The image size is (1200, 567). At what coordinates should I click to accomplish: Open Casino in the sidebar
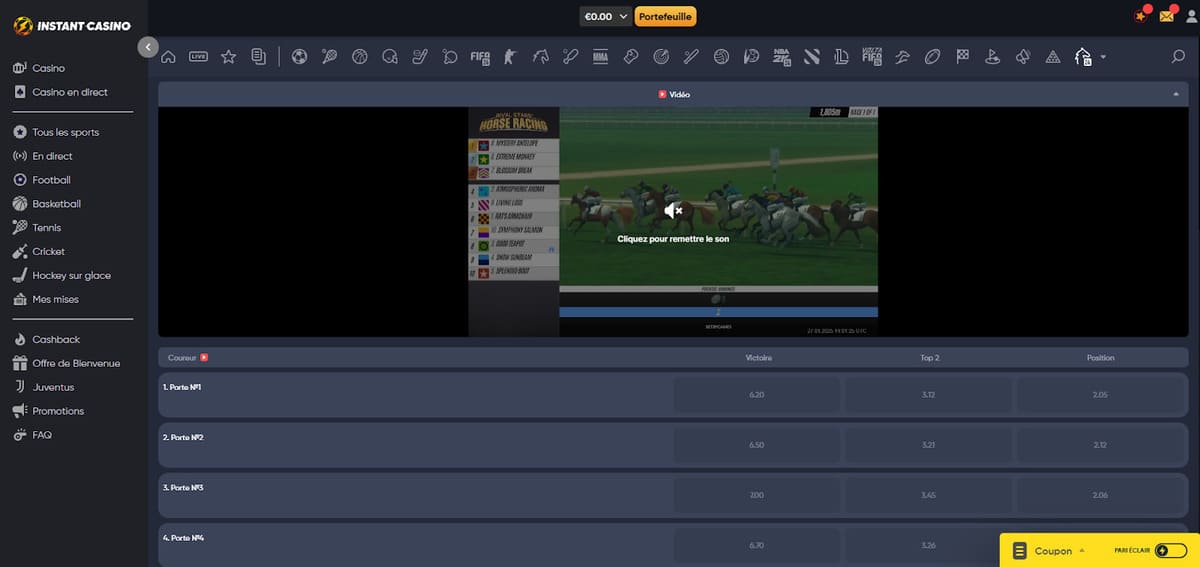pyautogui.click(x=48, y=68)
